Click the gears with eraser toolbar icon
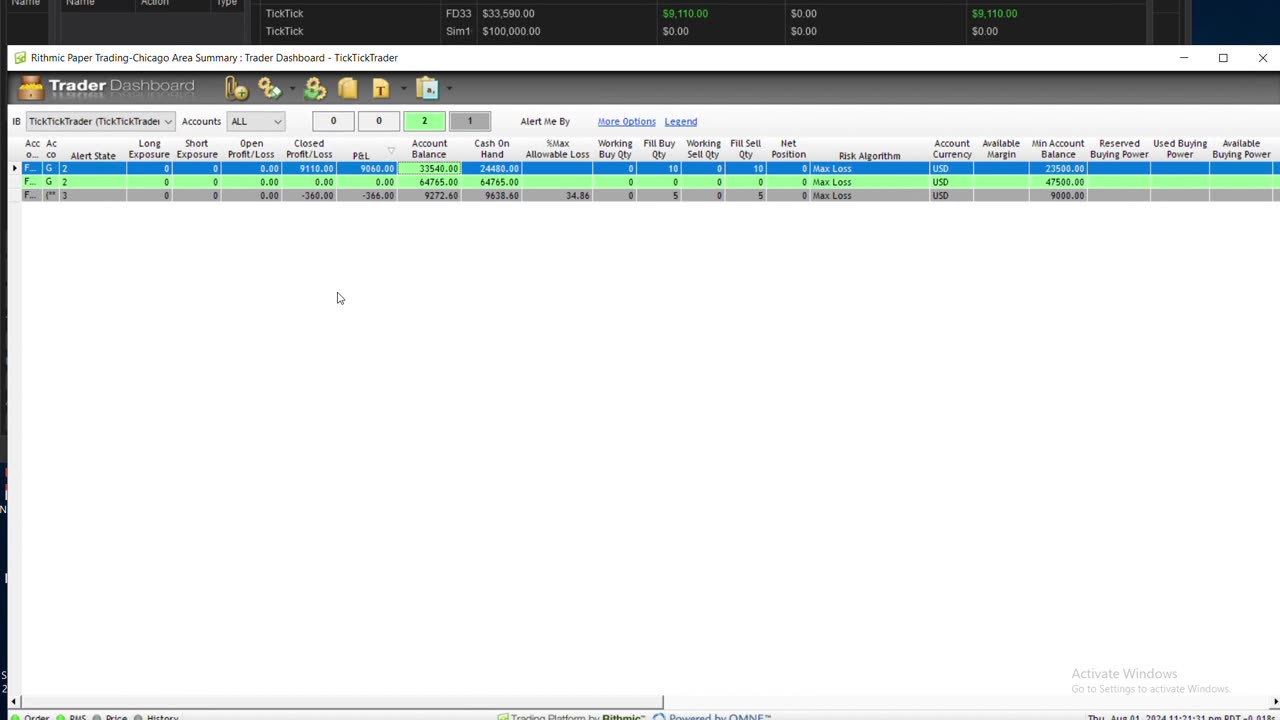 [270, 89]
